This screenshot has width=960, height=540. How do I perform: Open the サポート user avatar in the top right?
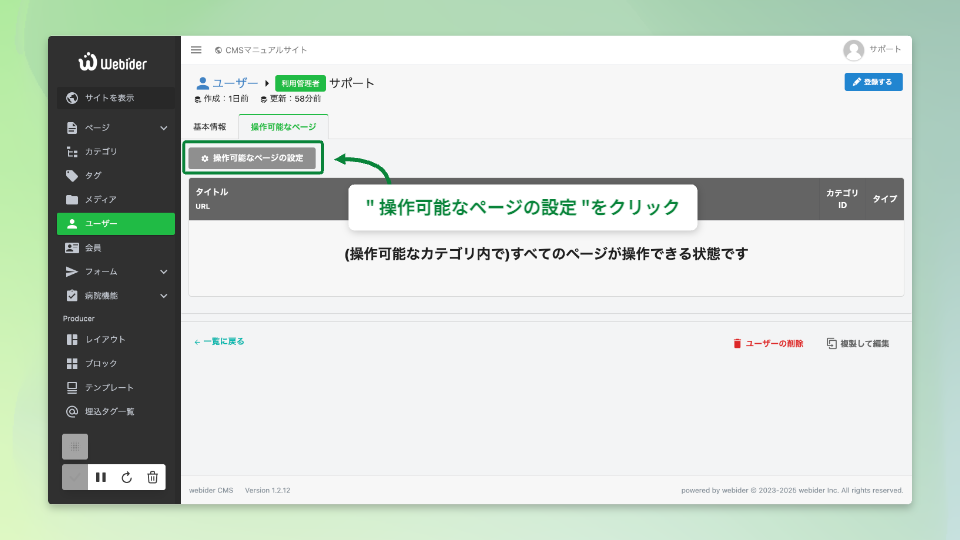pyautogui.click(x=853, y=50)
